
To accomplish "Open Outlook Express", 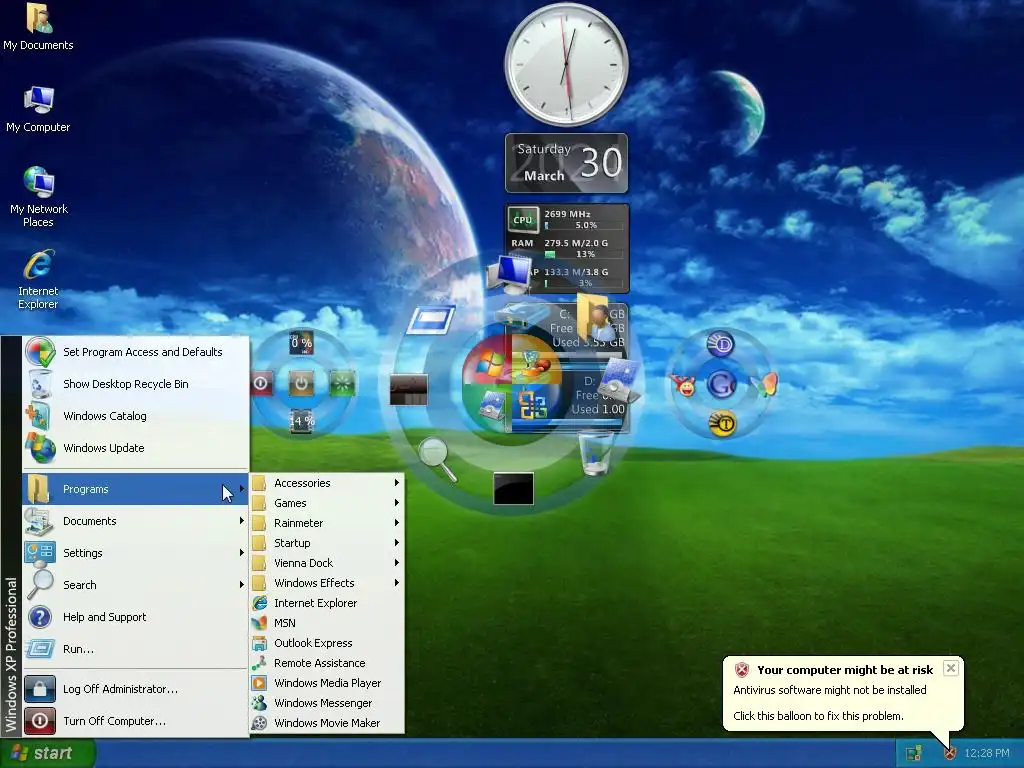I will (x=327, y=643).
